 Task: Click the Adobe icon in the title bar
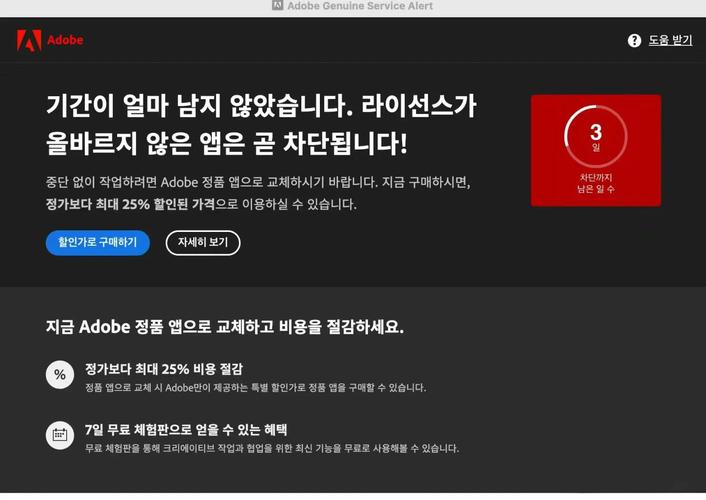point(277,5)
